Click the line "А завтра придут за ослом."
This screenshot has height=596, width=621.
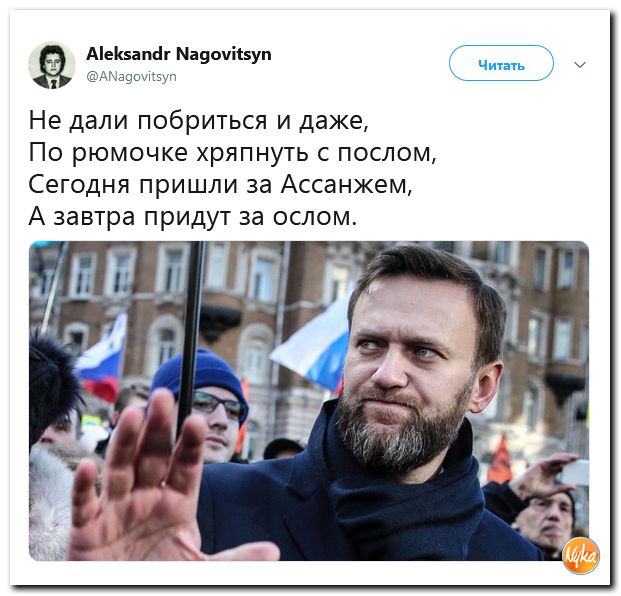click(192, 217)
